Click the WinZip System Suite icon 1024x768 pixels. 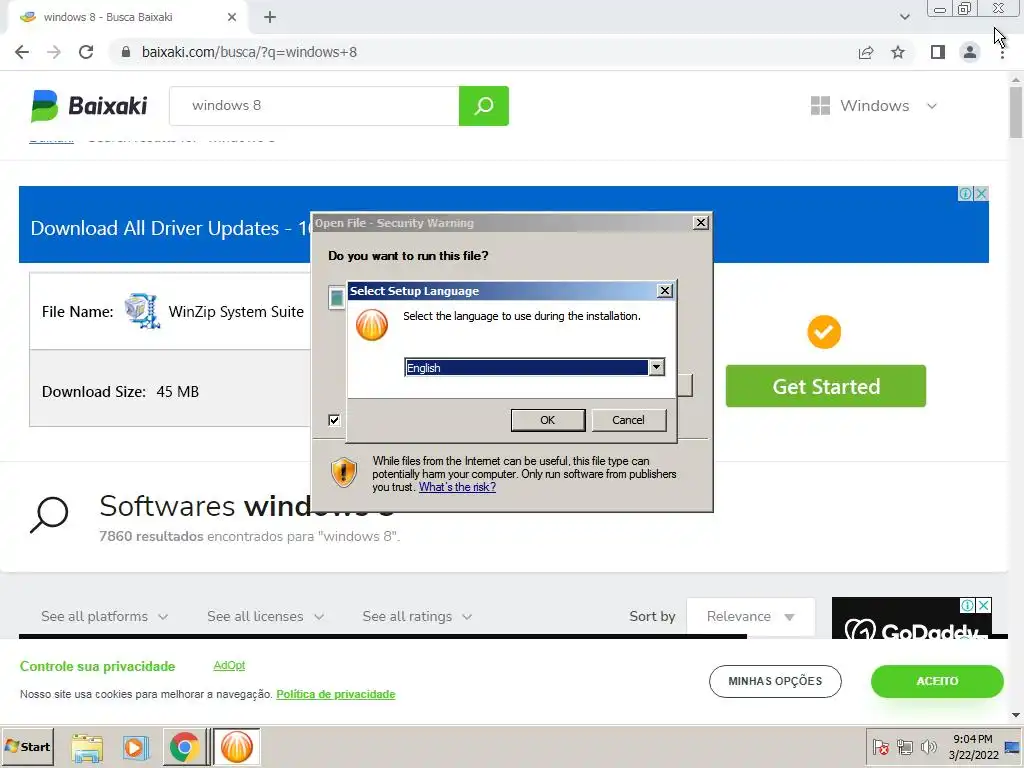[142, 312]
